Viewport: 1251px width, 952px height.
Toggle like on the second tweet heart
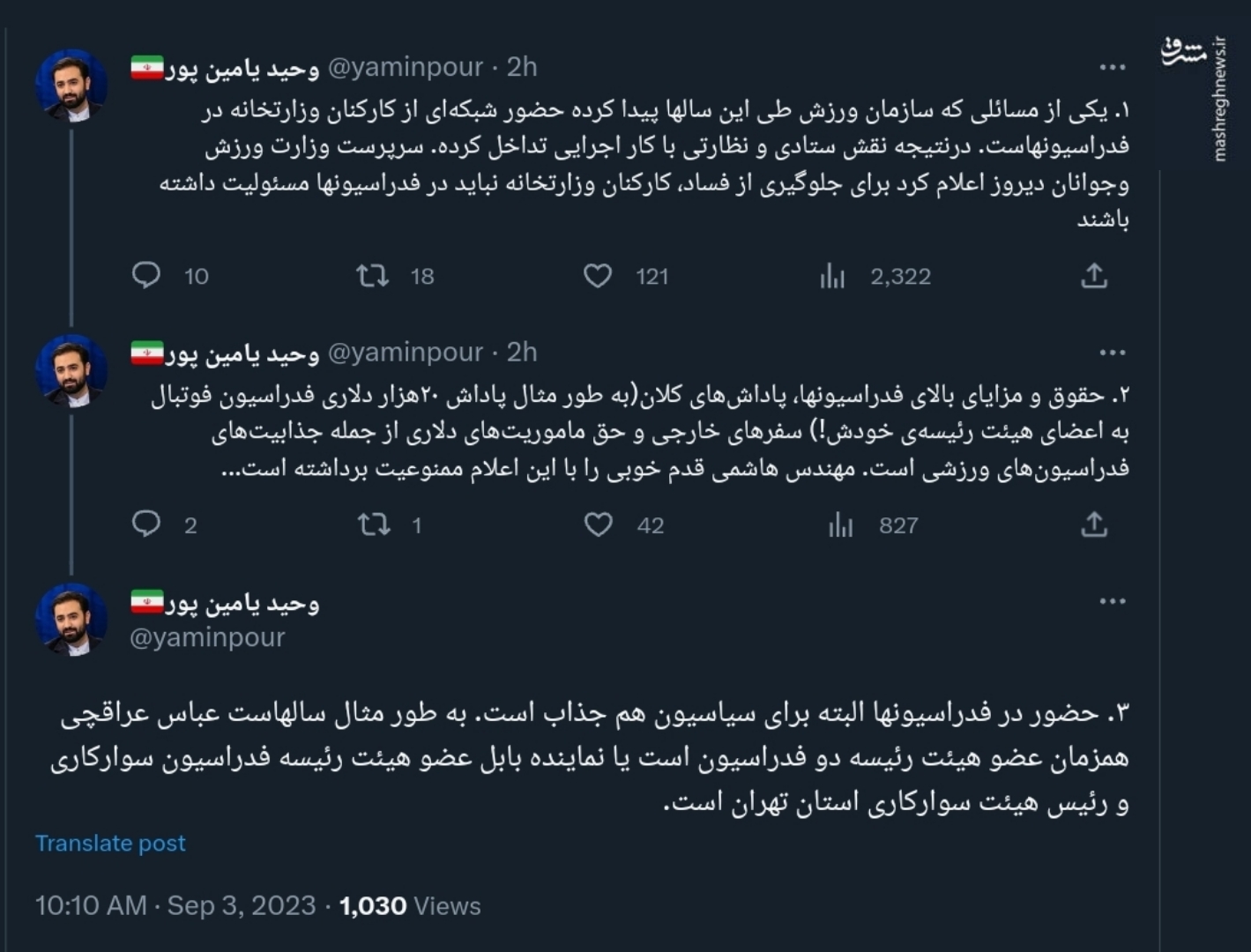[x=599, y=524]
